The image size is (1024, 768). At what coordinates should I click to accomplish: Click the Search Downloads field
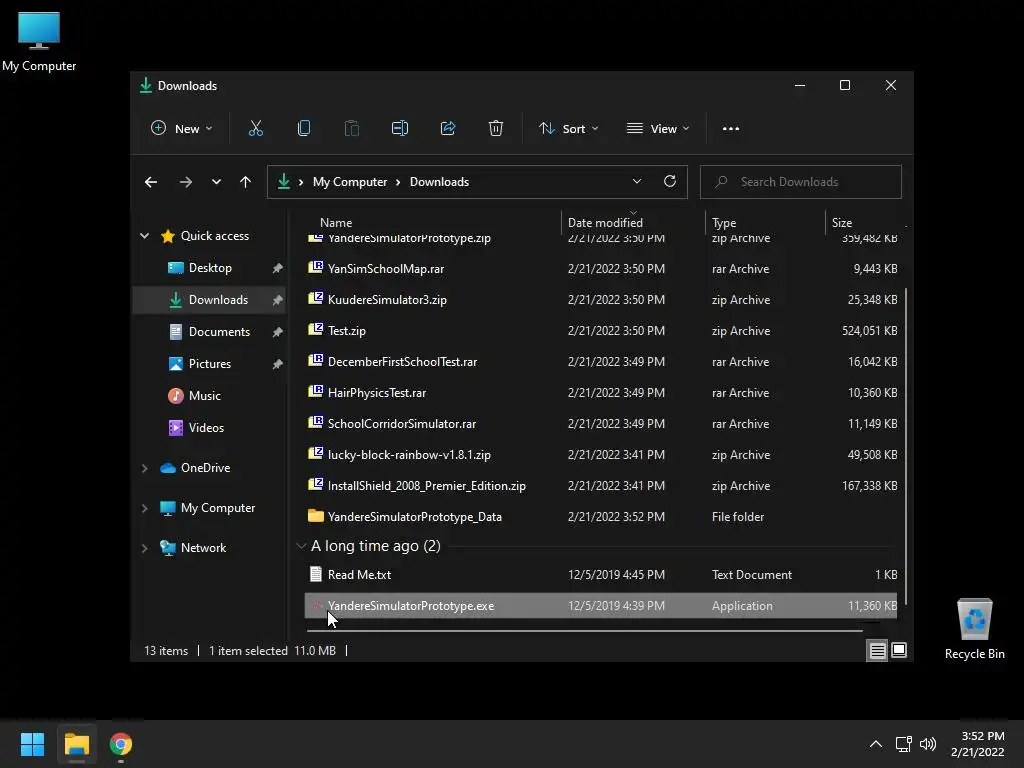[801, 182]
